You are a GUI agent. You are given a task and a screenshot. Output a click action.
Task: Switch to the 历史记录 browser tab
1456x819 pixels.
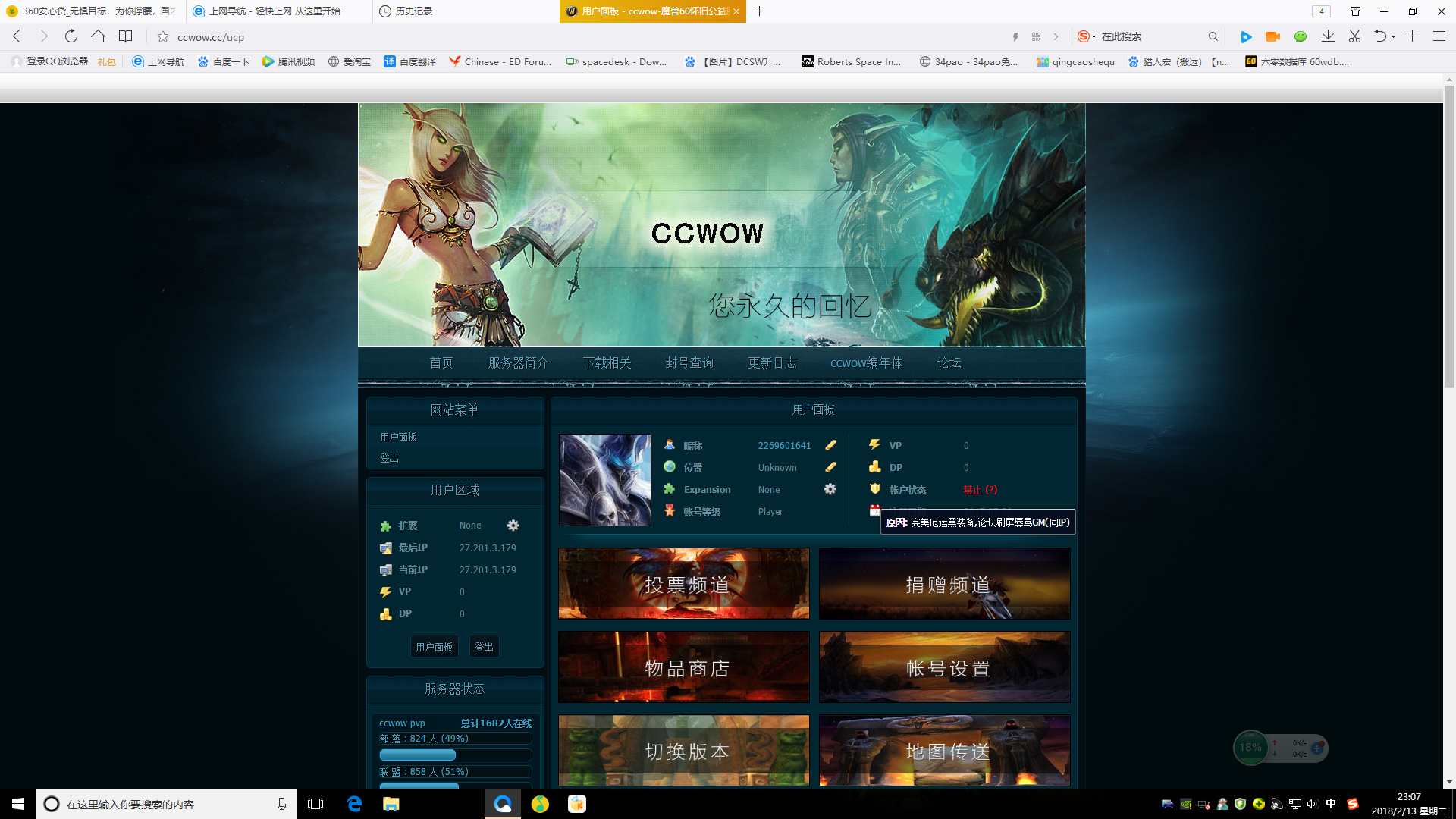pyautogui.click(x=414, y=11)
